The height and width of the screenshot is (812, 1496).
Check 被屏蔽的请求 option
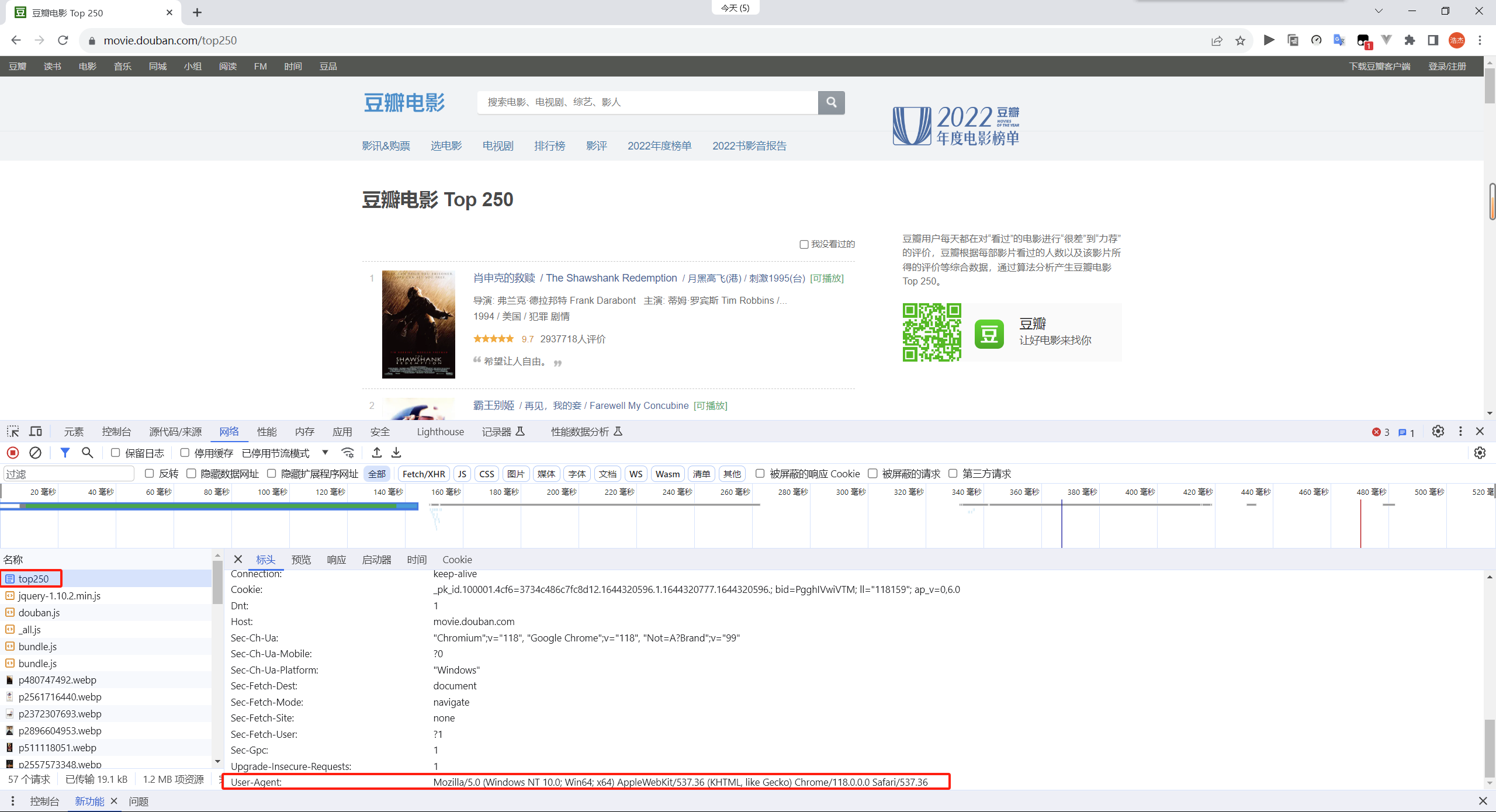872,473
